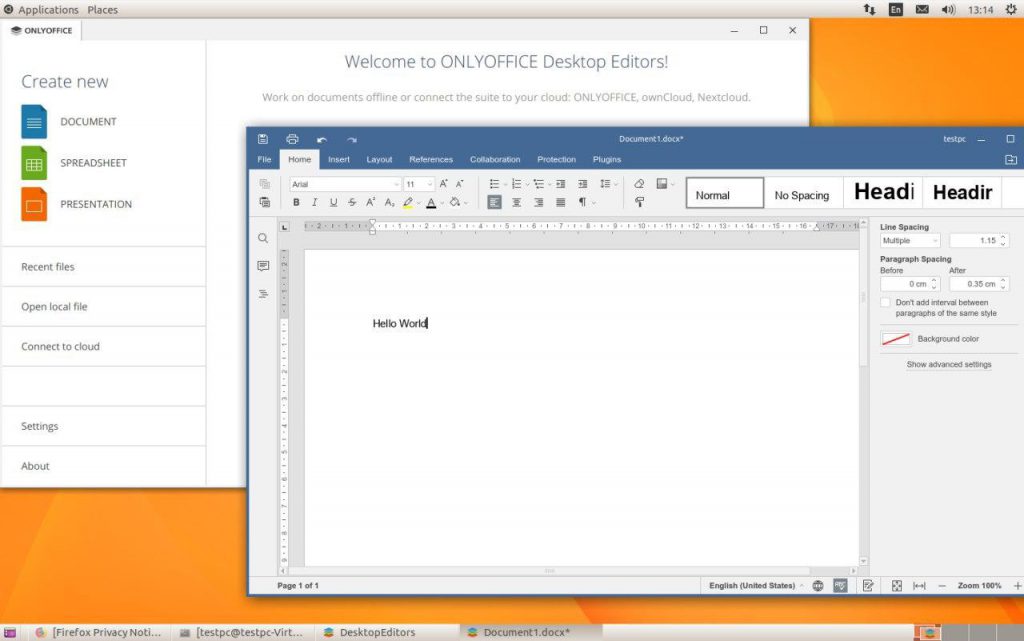1024x641 pixels.
Task: Apply the No Spacing style
Action: 802,195
